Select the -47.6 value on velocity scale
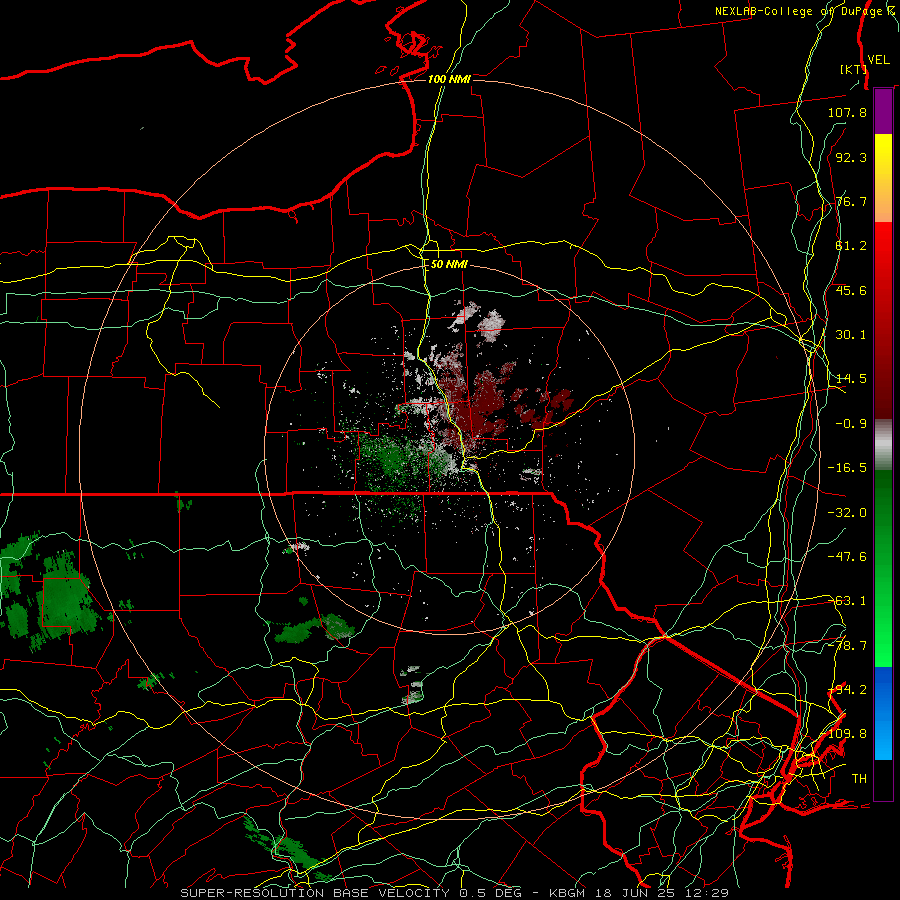The width and height of the screenshot is (900, 900). pos(847,557)
